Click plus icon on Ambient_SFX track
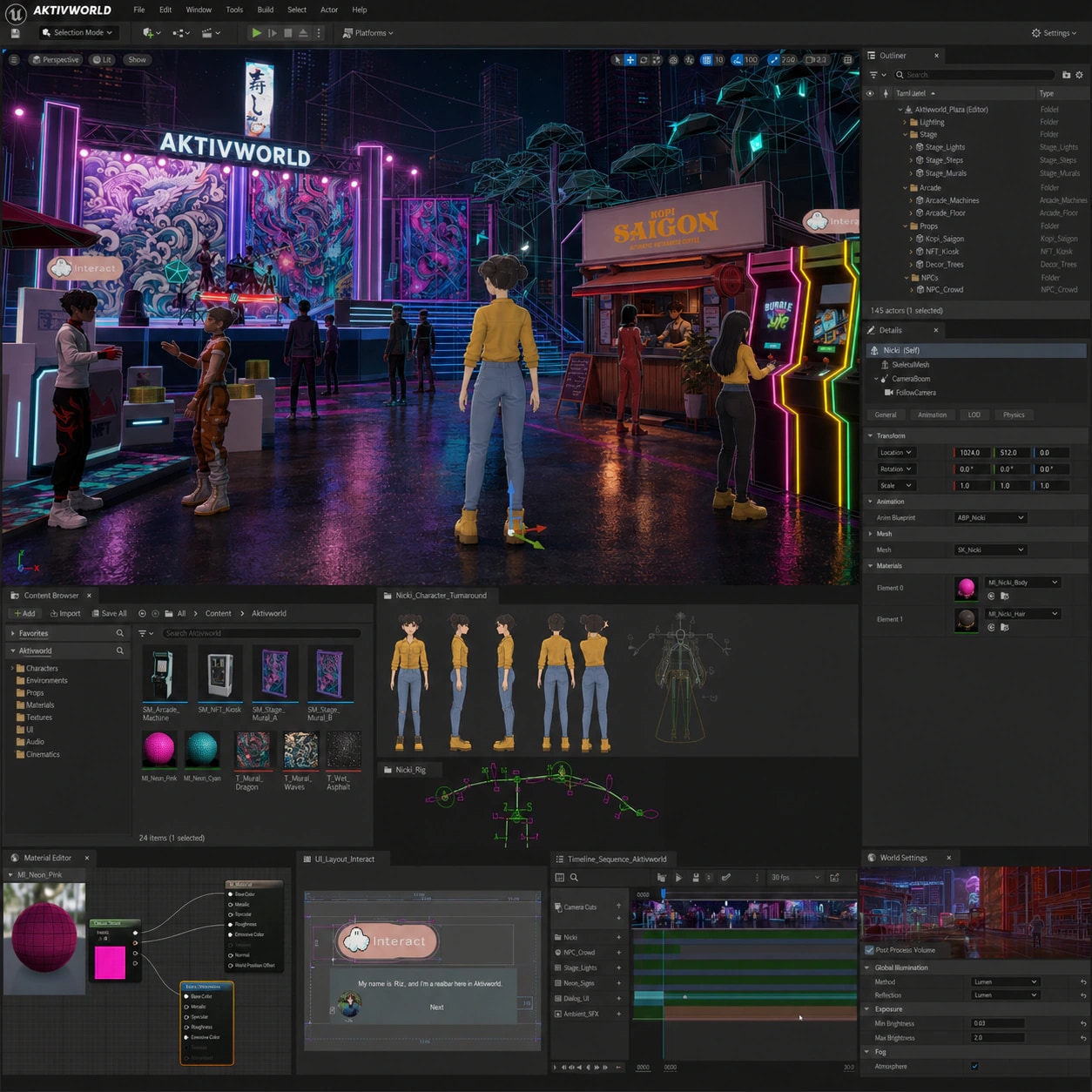The width and height of the screenshot is (1092, 1092). click(x=619, y=1014)
